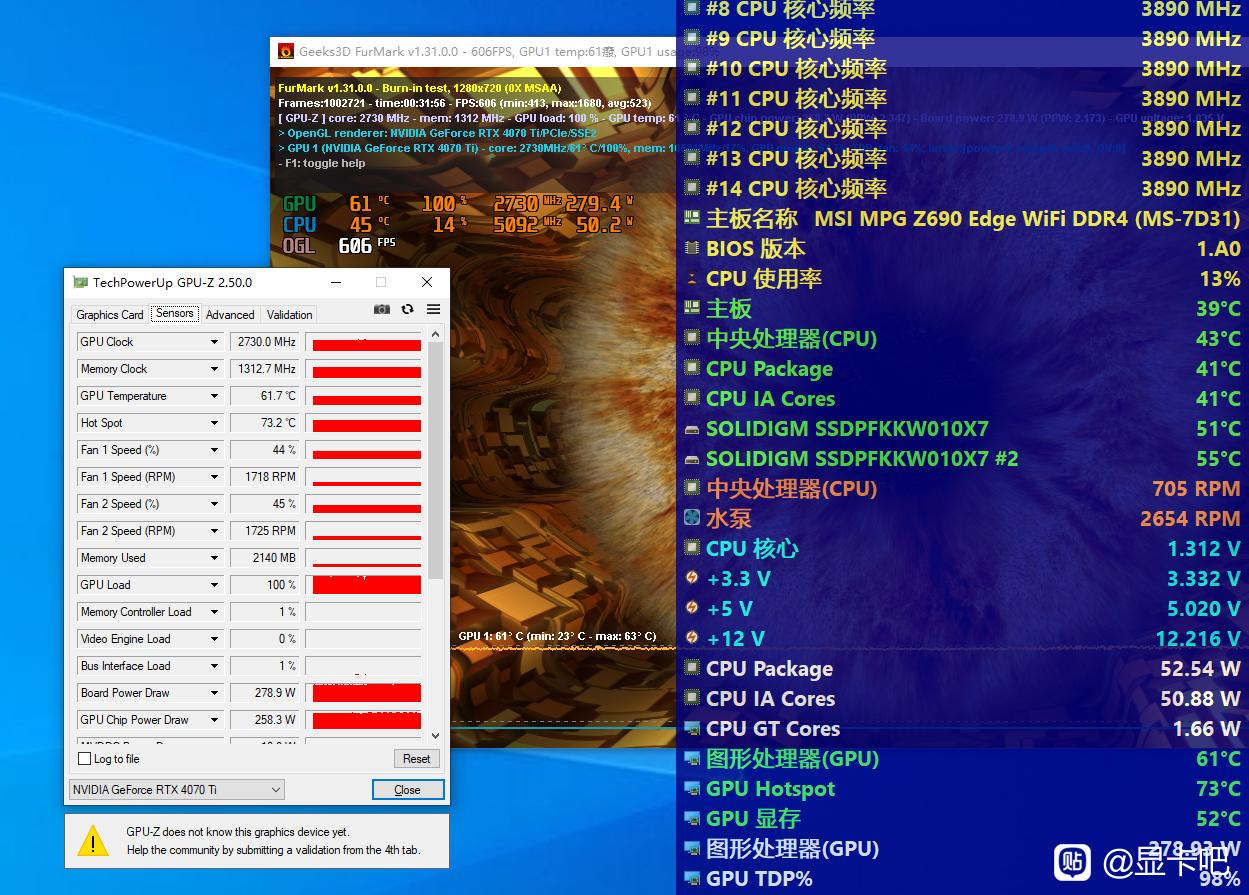This screenshot has width=1249, height=895.
Task: Expand the GPU Load sensor dropdown
Action: pos(214,585)
